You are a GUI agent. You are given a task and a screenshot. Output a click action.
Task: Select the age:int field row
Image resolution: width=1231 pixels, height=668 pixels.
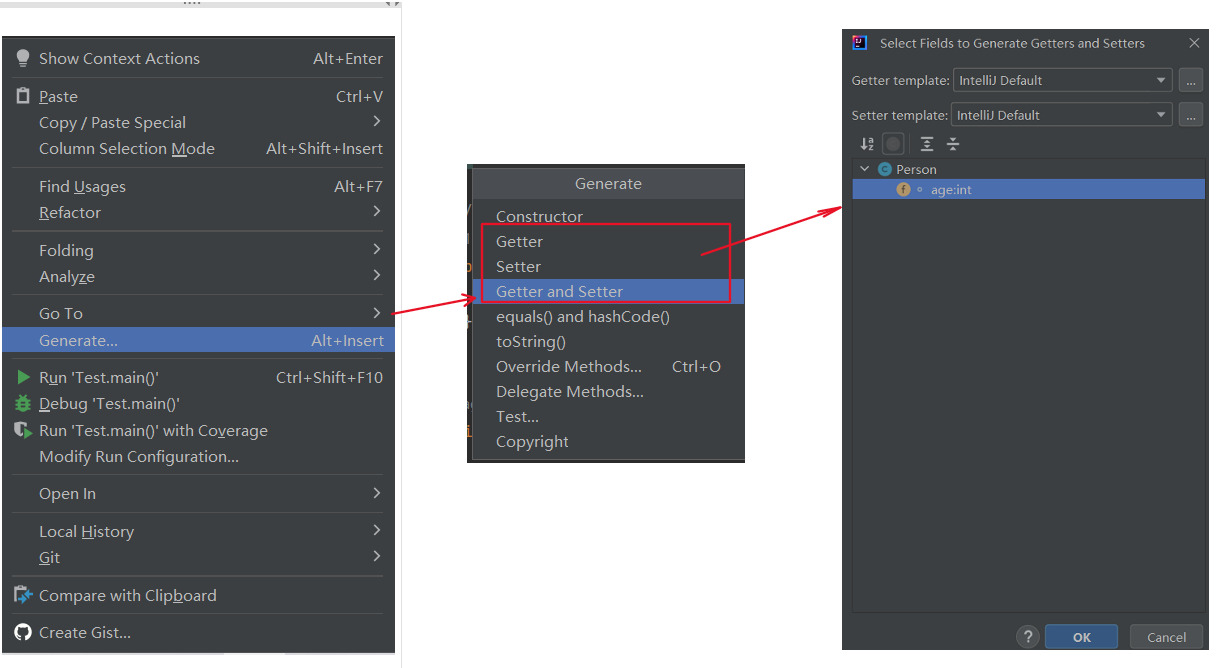tap(1028, 189)
